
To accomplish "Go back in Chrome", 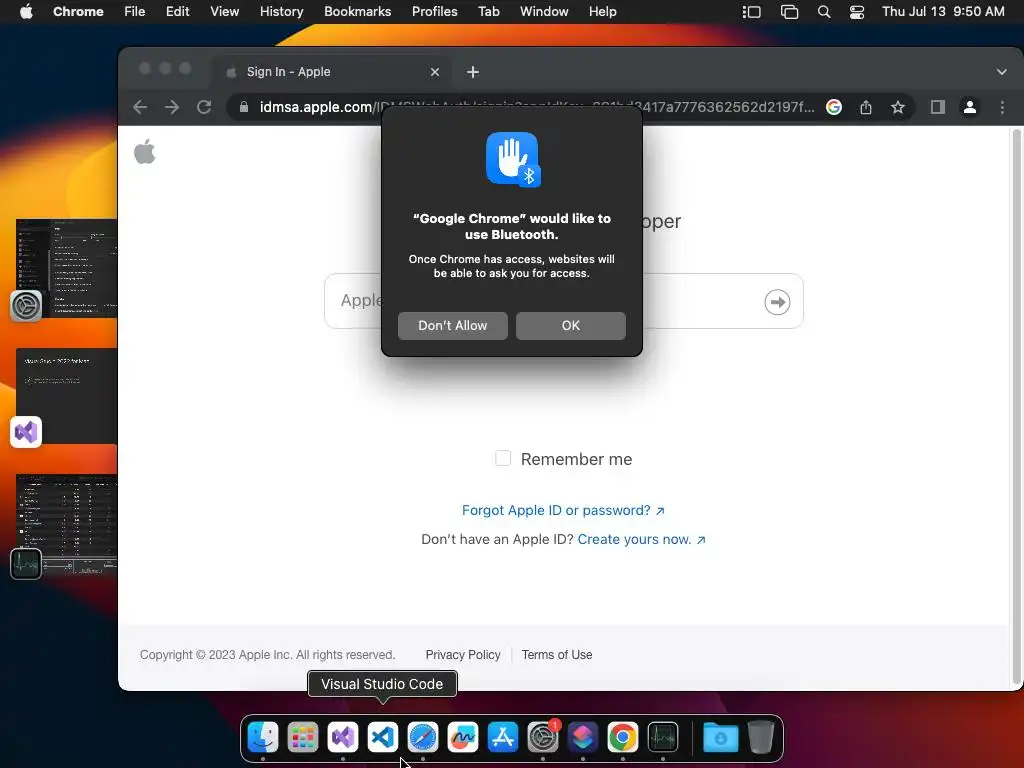I will [x=140, y=107].
